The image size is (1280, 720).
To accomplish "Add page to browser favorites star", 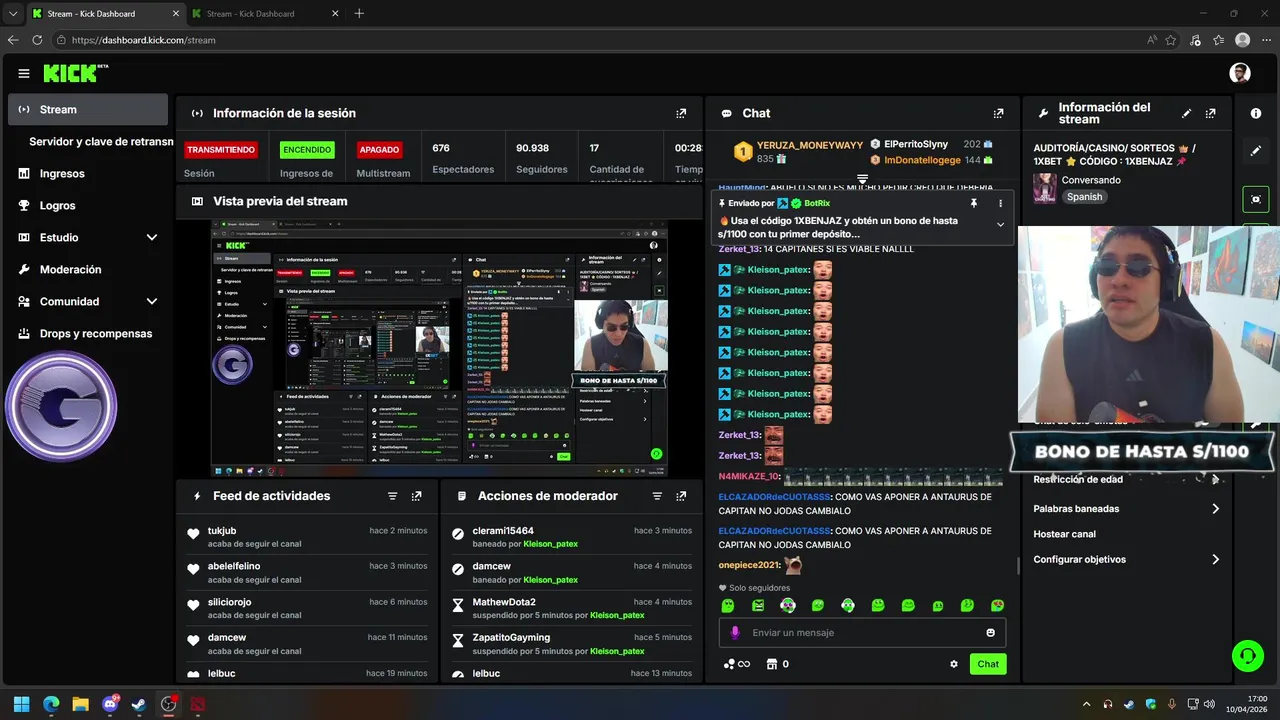I will pos(1171,40).
